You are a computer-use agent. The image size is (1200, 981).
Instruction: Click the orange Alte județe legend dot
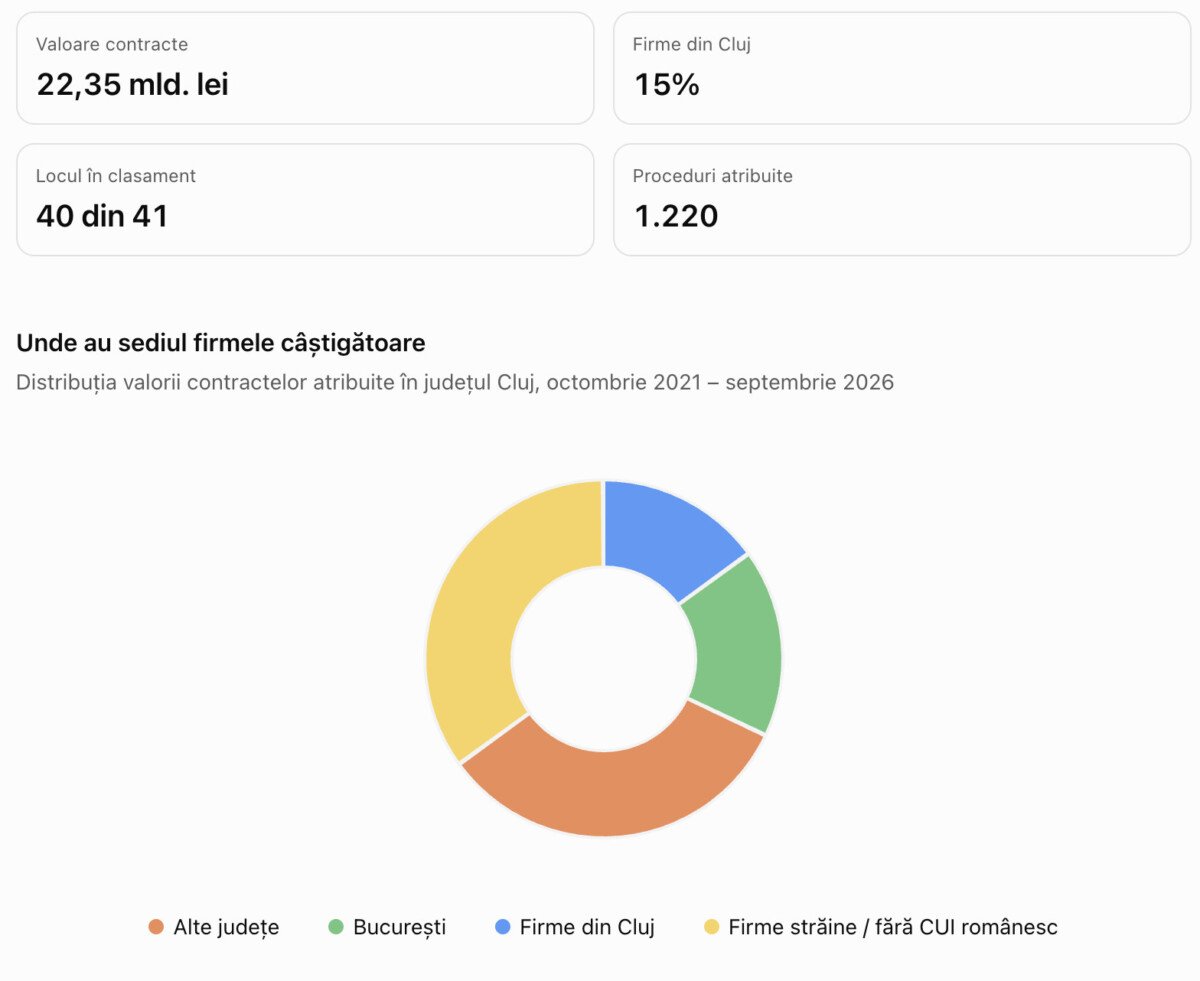pos(155,927)
